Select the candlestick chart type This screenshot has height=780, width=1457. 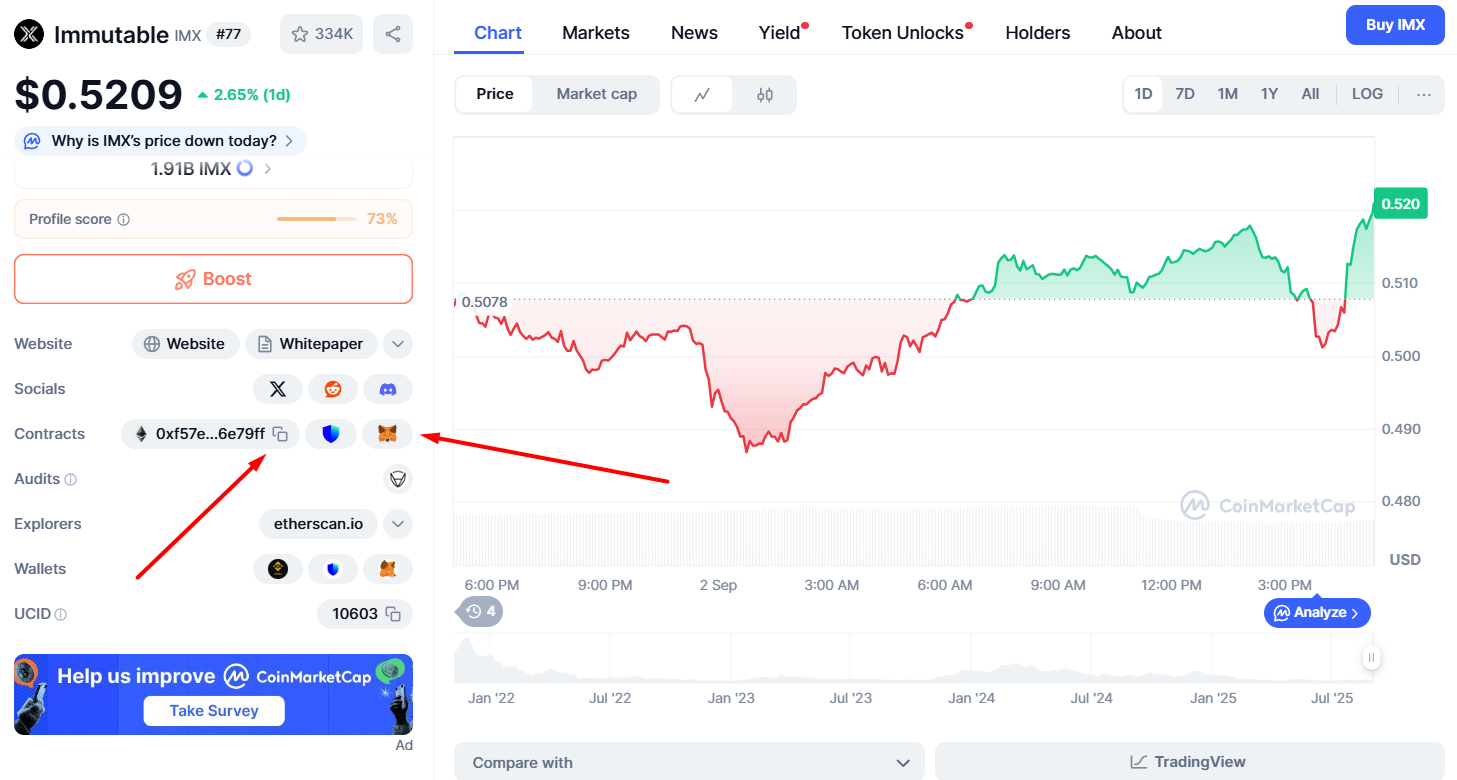point(765,95)
